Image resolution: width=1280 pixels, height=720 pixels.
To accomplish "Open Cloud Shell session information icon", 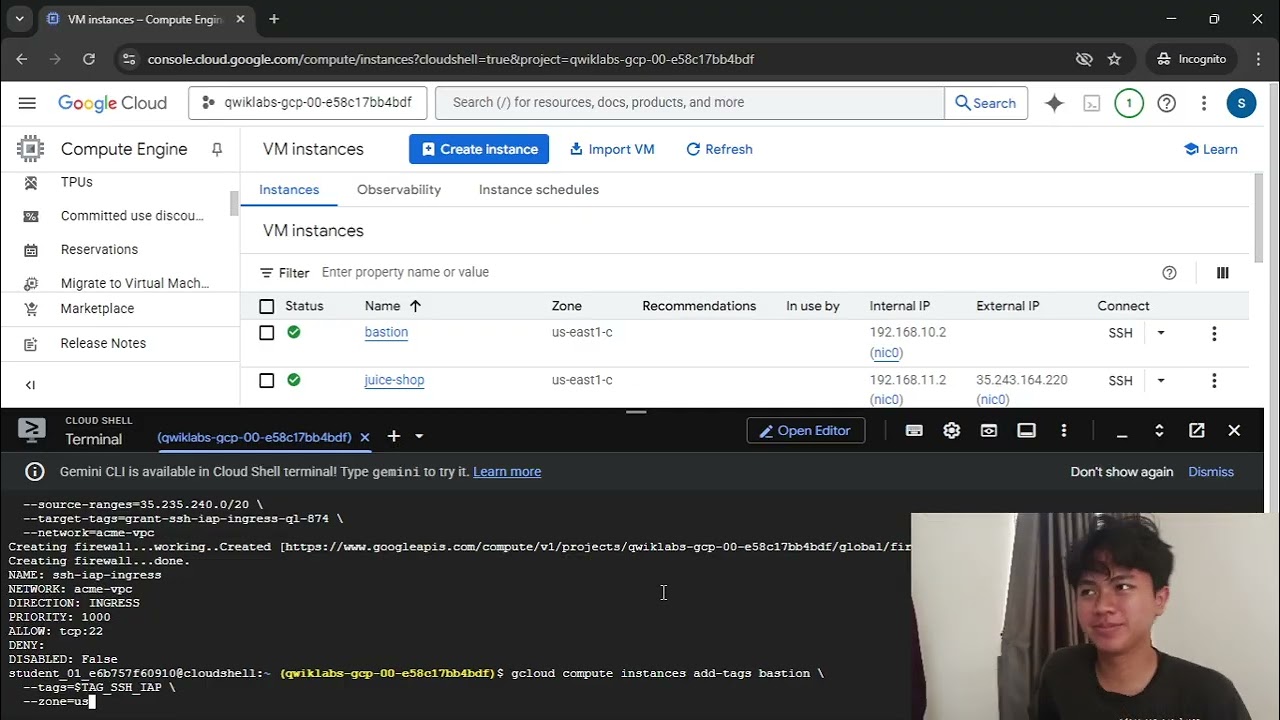I will click(1026, 431).
